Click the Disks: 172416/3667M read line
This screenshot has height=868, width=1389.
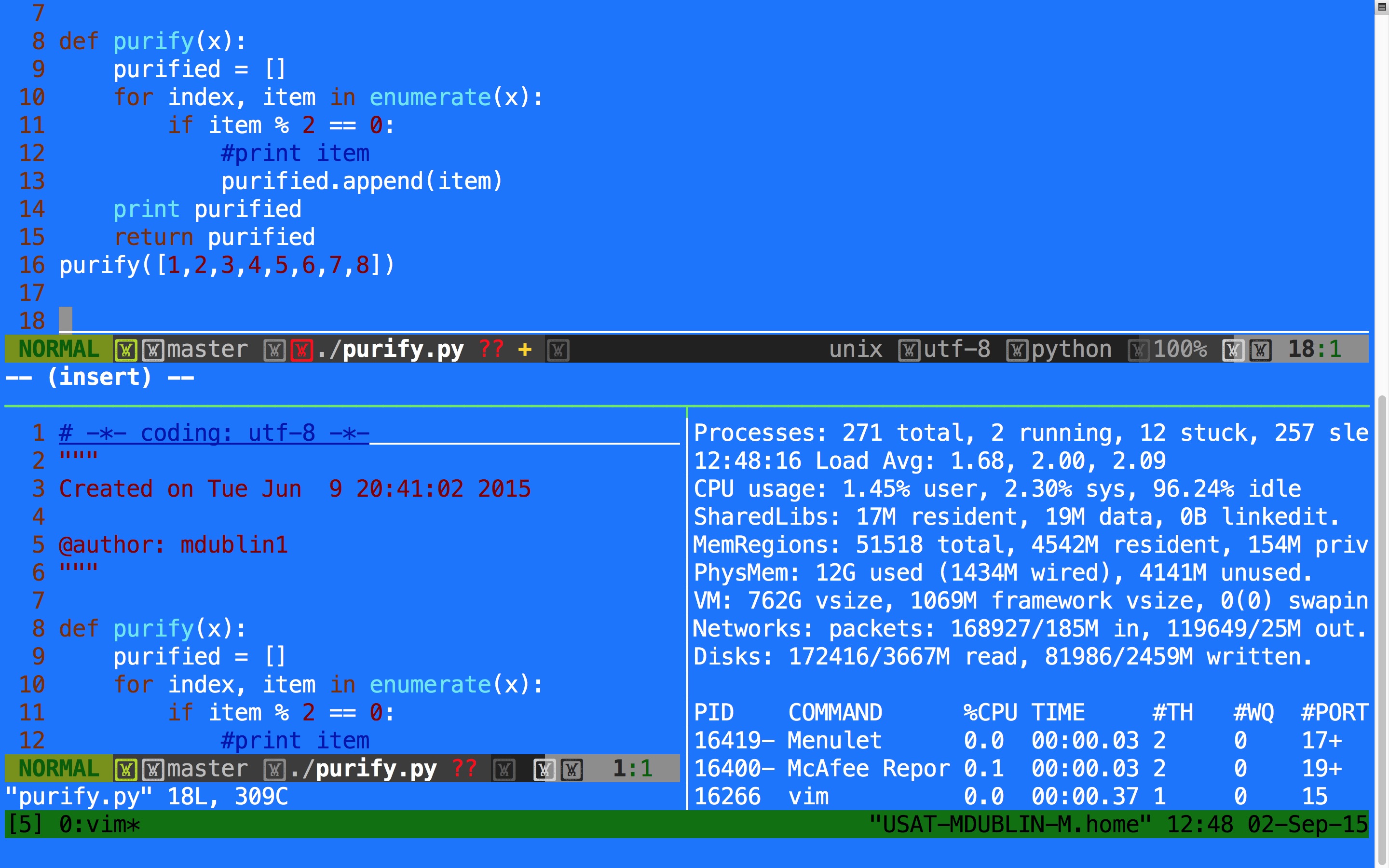(1004, 657)
